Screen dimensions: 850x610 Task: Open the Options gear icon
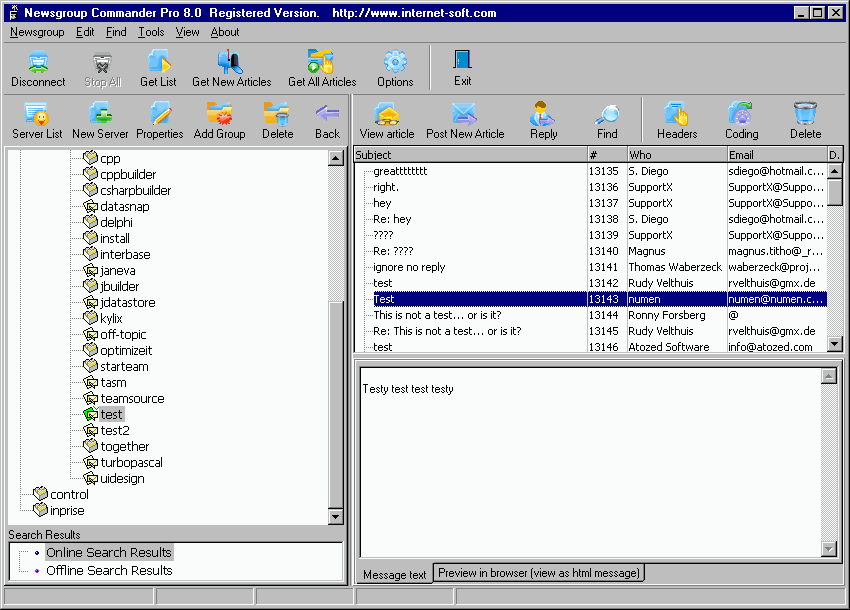395,69
